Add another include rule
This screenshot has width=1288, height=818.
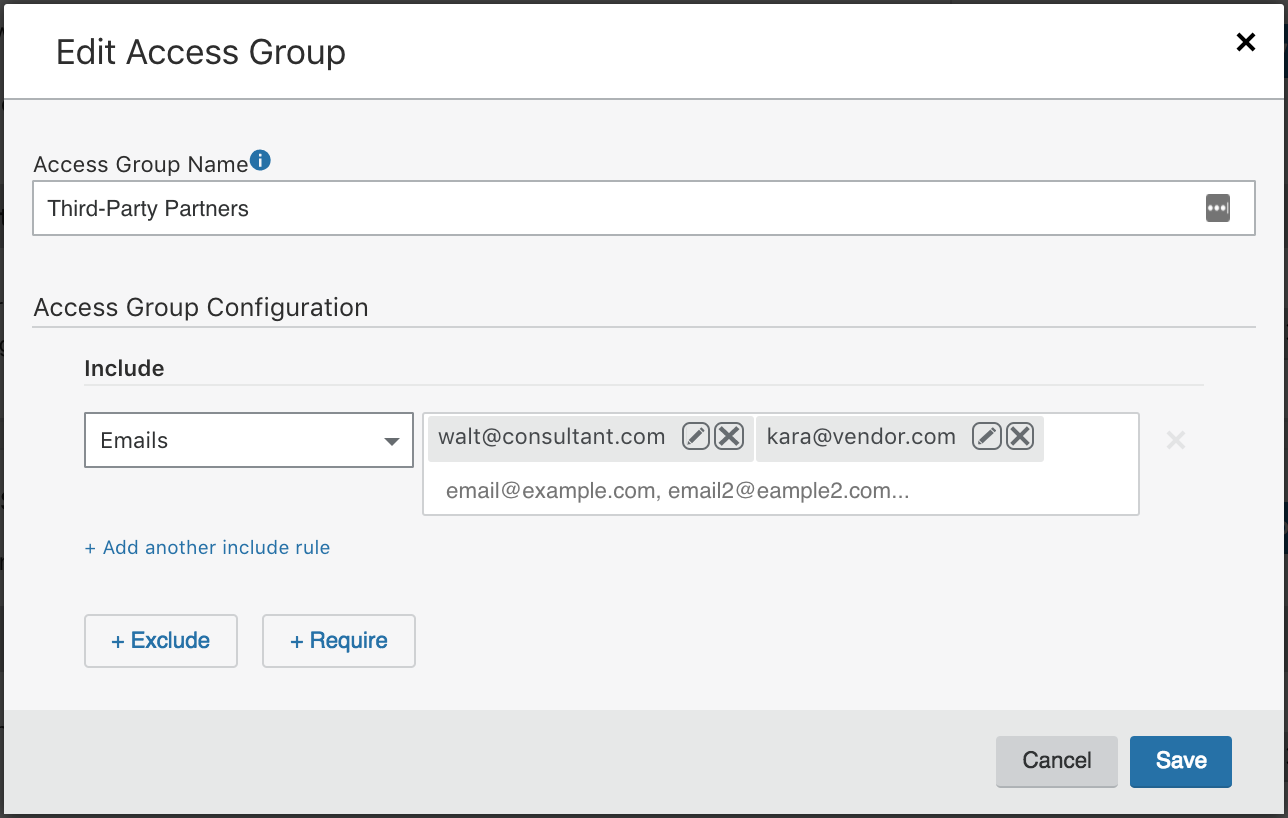[x=207, y=548]
